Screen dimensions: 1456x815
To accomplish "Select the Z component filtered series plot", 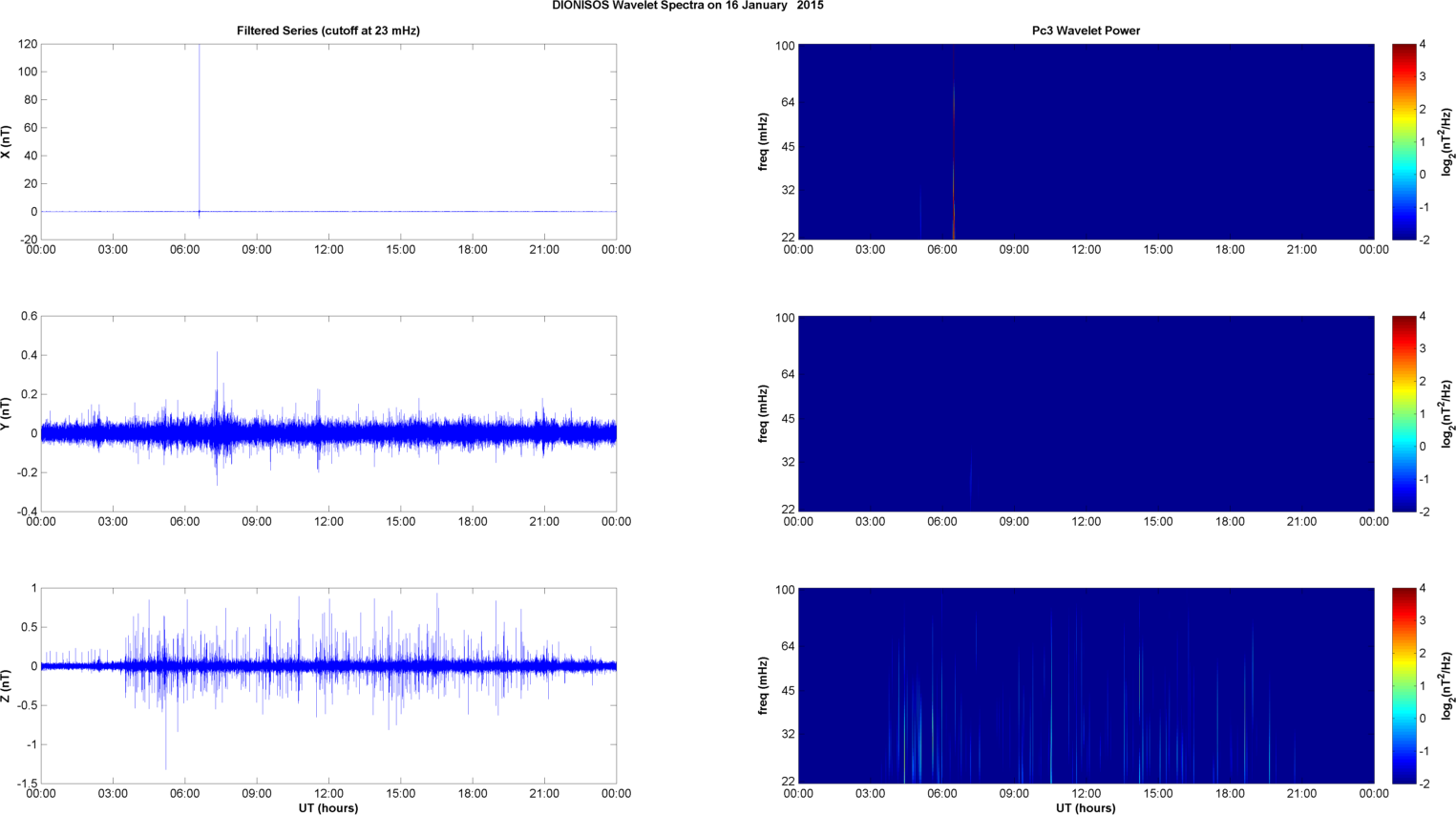I will (328, 685).
